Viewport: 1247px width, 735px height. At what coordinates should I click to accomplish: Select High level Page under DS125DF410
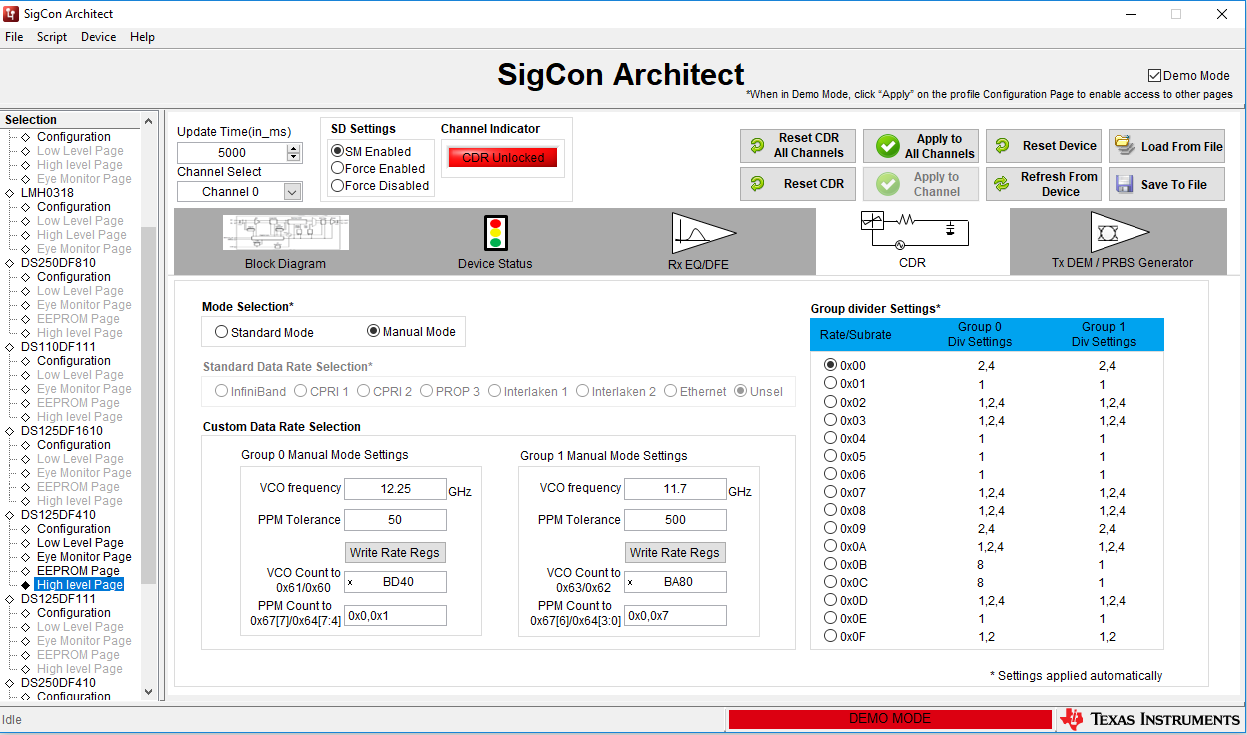point(79,585)
